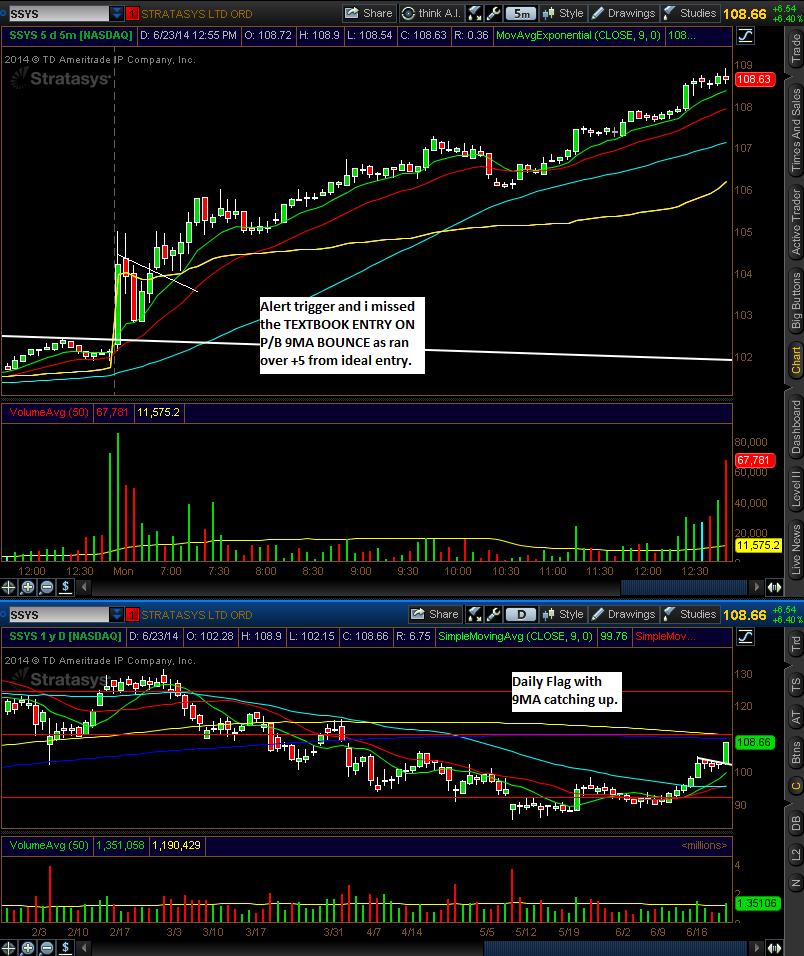Click dollar price icon below bottom chart
Screen dimensions: 804x956
tap(65, 948)
